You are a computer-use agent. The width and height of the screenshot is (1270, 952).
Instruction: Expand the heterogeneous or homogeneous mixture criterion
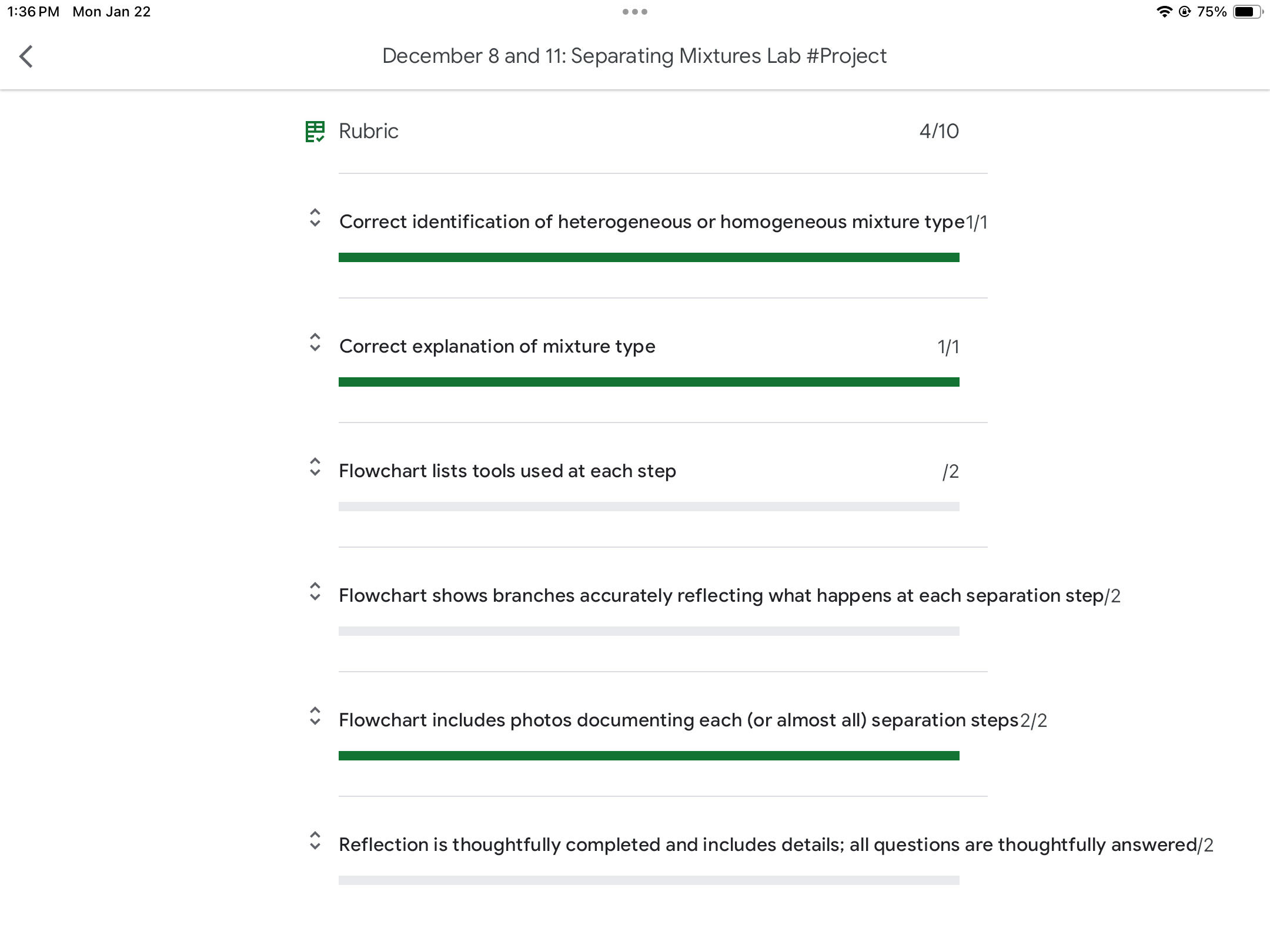tap(315, 218)
